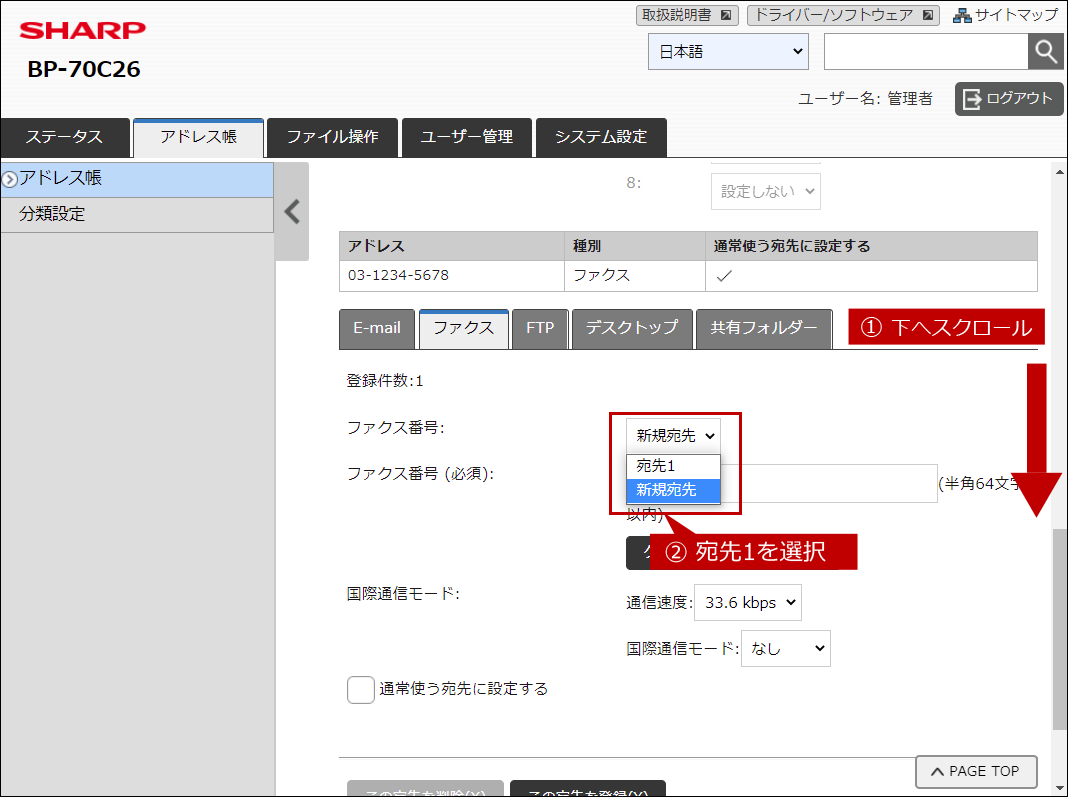Switch to the ファクス destination tab

pyautogui.click(x=464, y=328)
